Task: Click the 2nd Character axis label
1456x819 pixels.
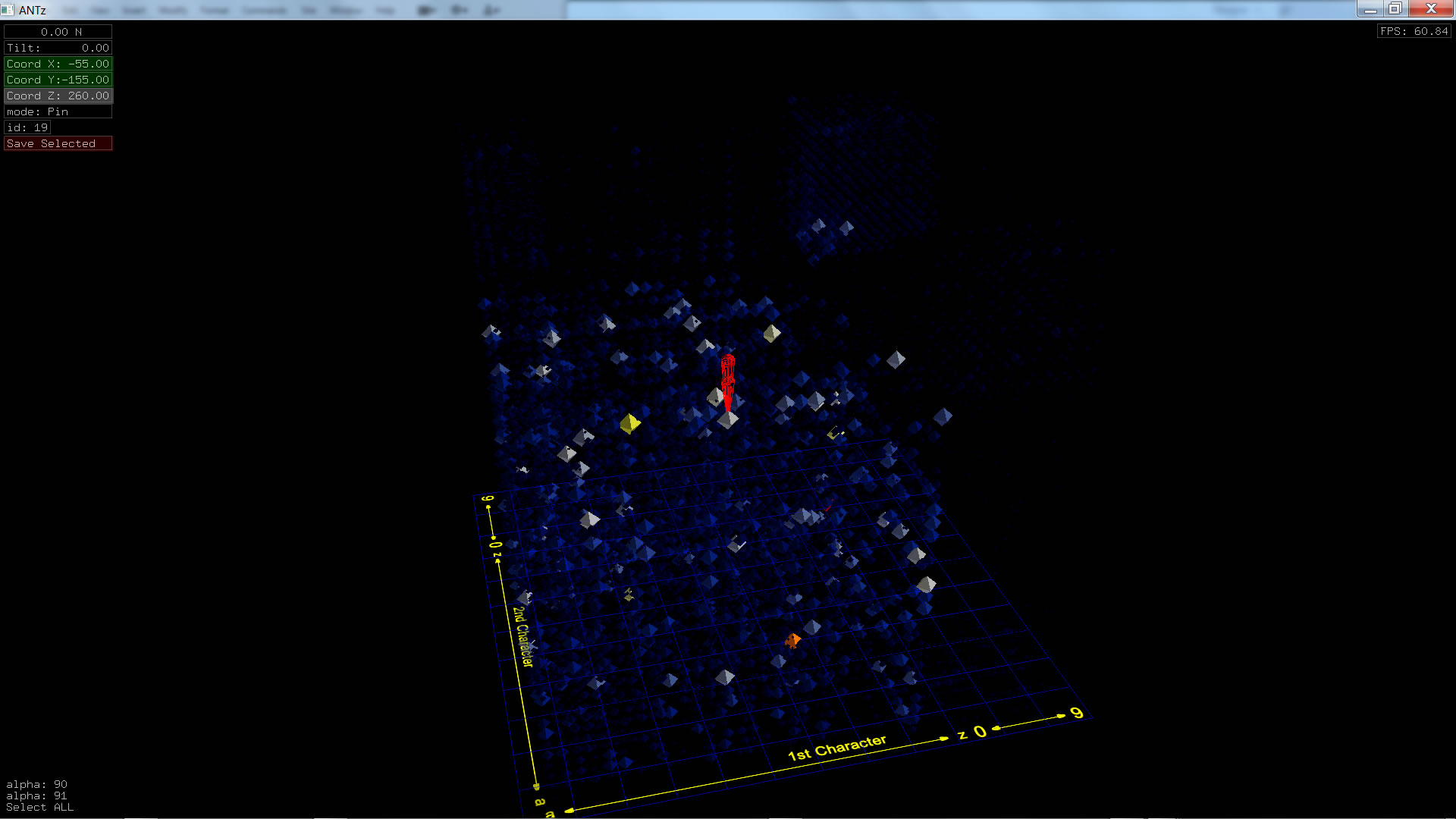Action: tap(523, 637)
